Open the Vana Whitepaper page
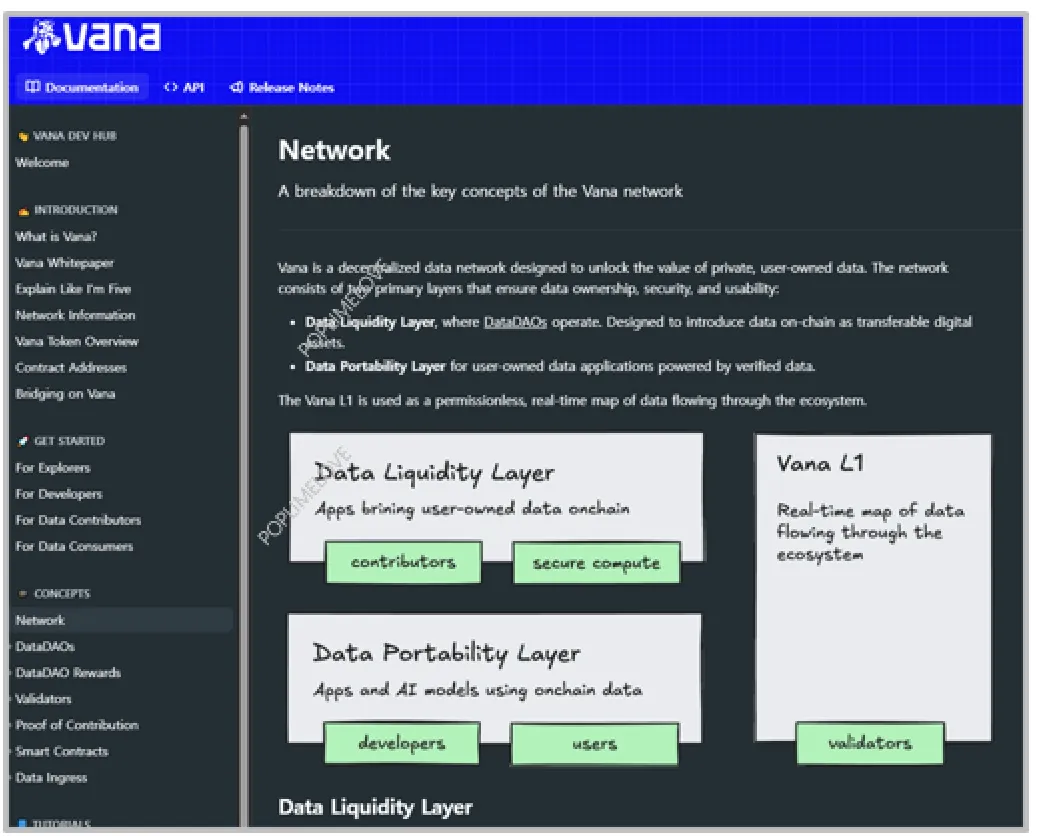The image size is (1043, 836). (x=65, y=263)
